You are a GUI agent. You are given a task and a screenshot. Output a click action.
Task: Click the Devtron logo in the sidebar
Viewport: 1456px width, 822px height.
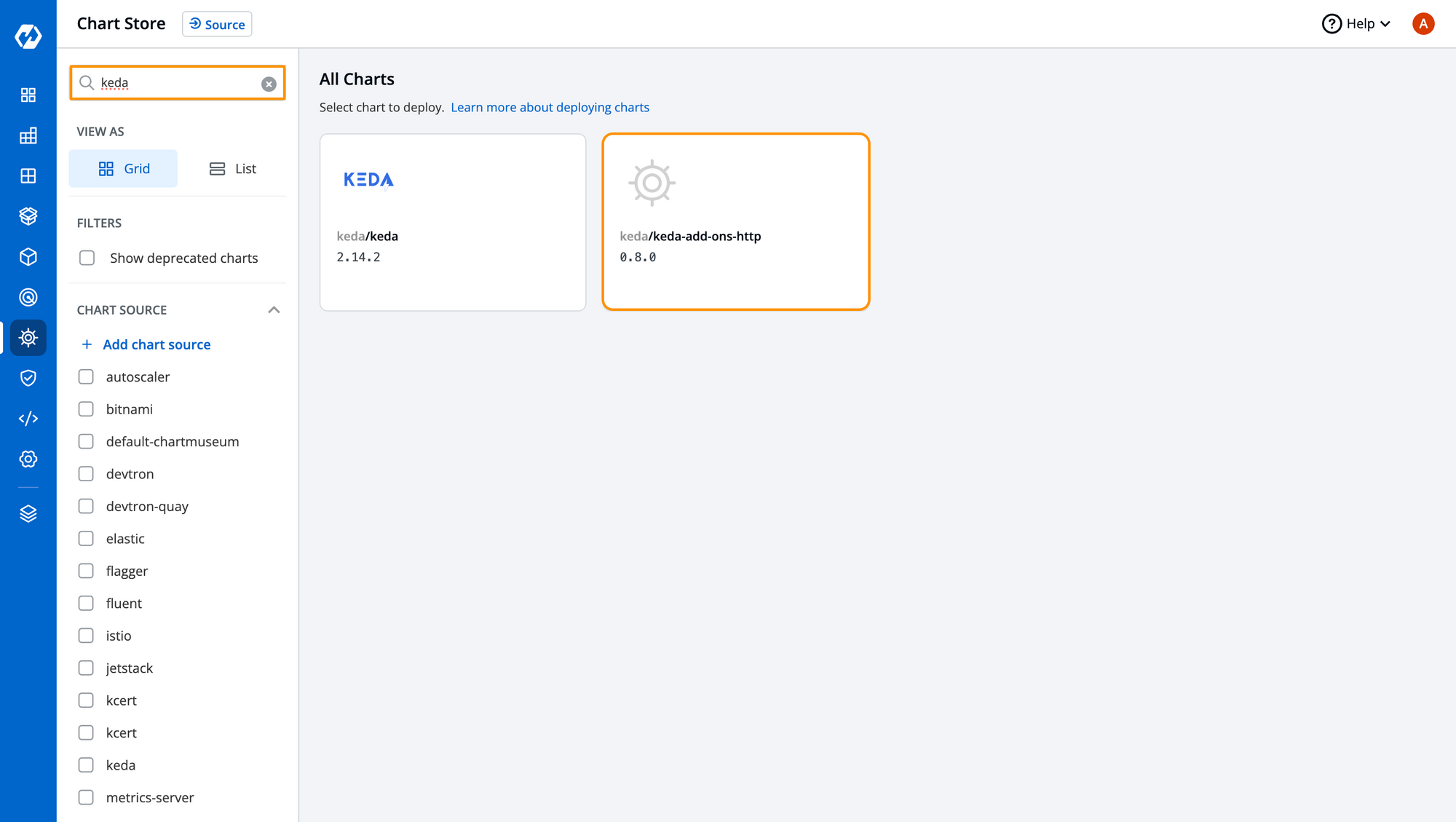(28, 36)
